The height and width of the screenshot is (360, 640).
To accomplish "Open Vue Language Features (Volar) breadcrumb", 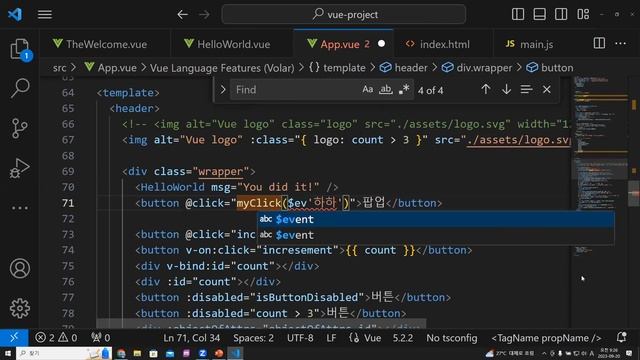I will [222, 68].
